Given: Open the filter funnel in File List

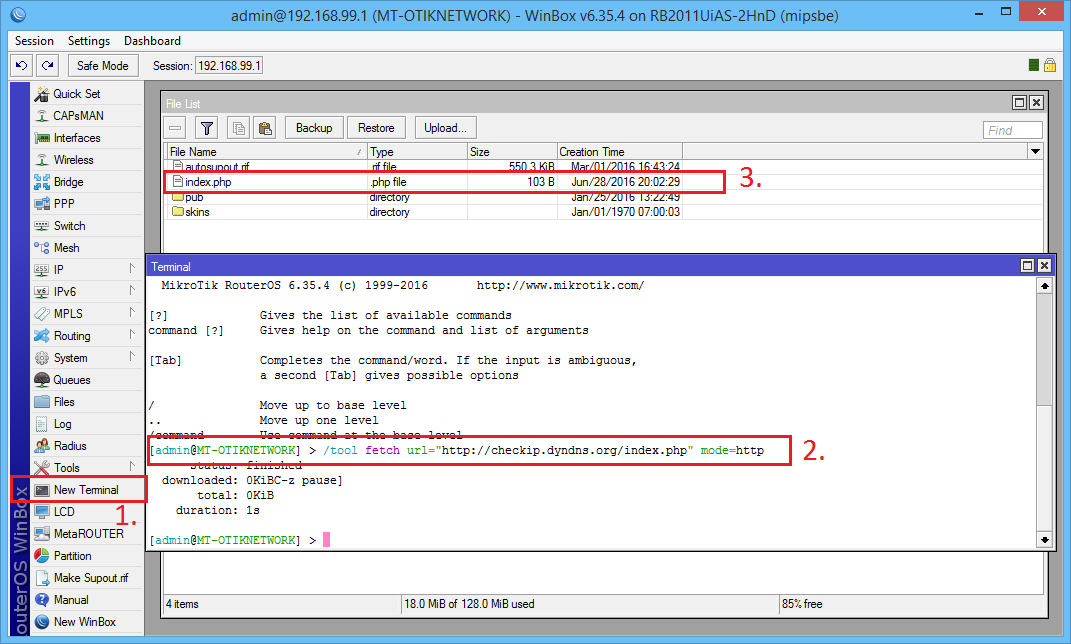Looking at the screenshot, I should 206,128.
